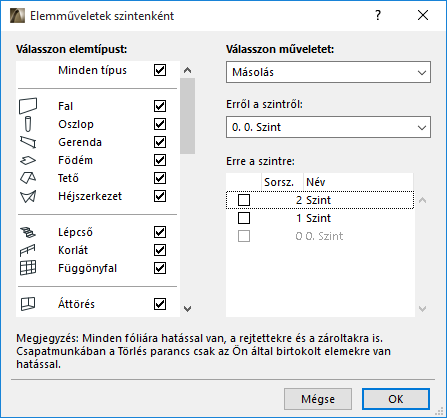Toggle the Héjszerkezet checkbox
Screen dimensions: 447x418
(x=160, y=196)
